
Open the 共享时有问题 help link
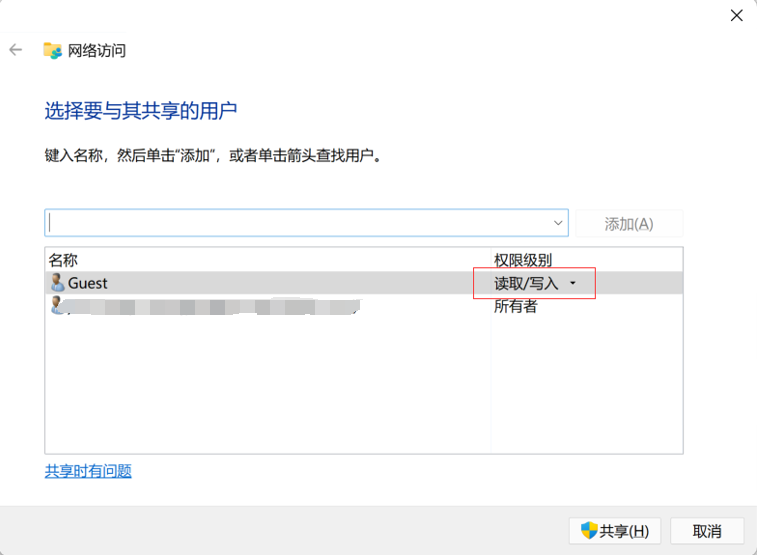(88, 471)
